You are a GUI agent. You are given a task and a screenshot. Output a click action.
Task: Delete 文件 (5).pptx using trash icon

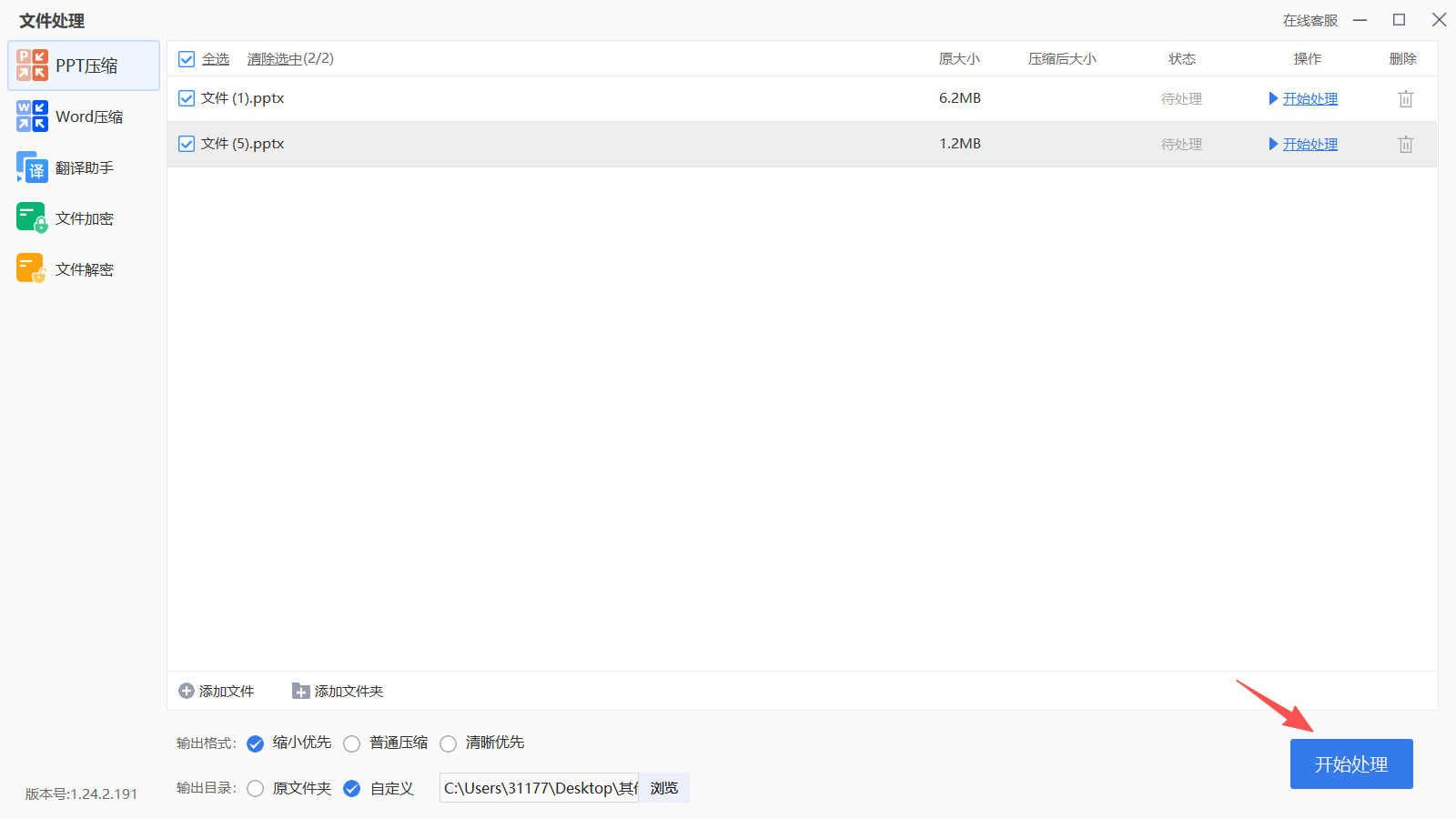click(x=1406, y=144)
